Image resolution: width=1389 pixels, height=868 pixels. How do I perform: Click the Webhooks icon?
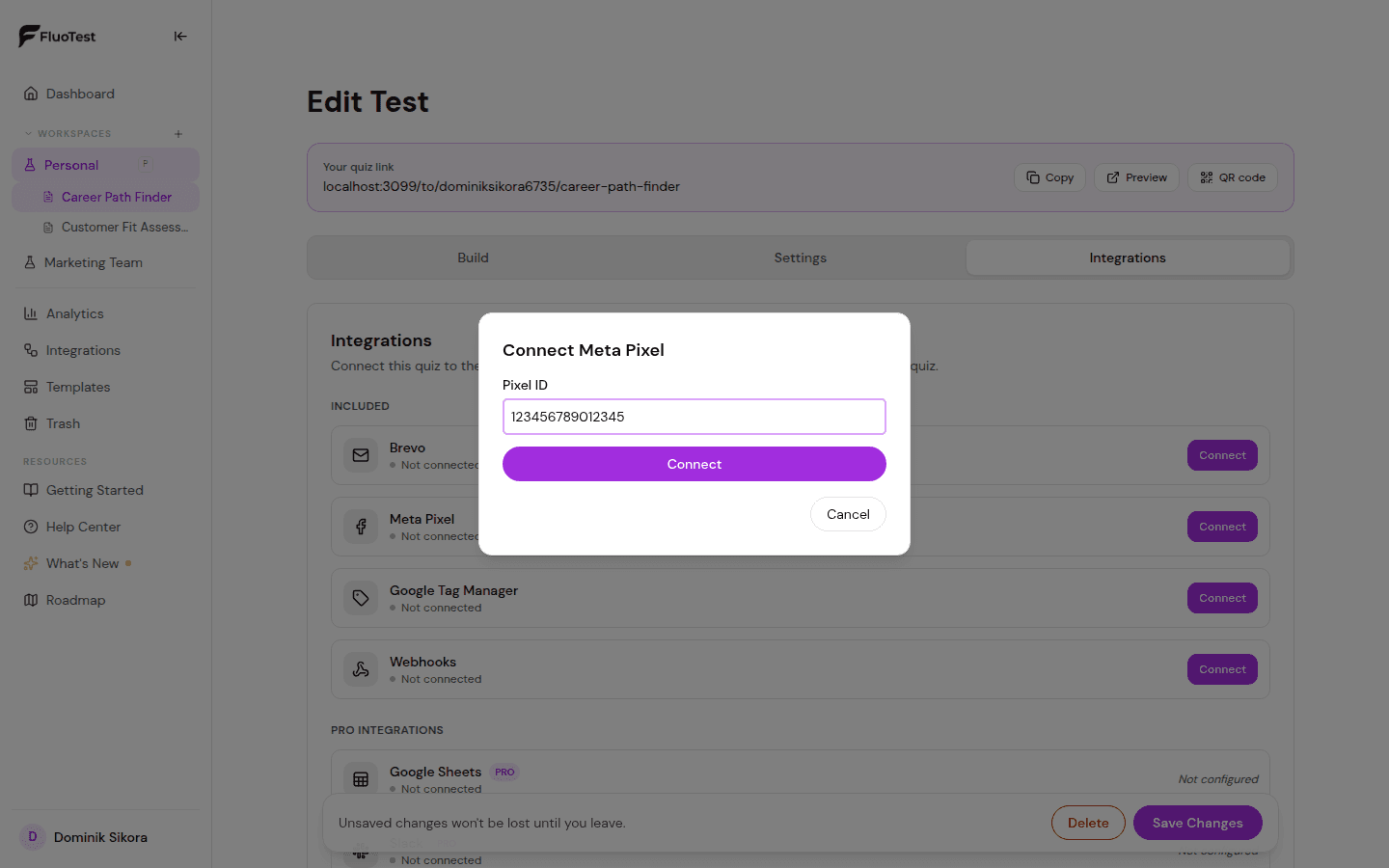(x=361, y=669)
